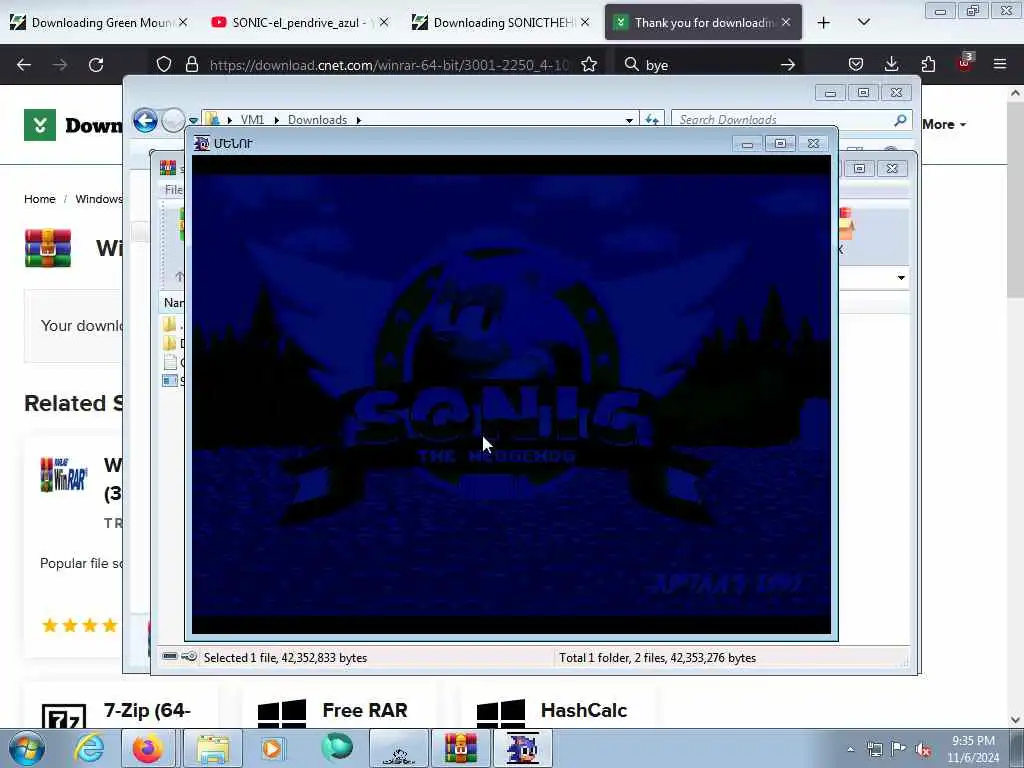Open the Firefox extensions puzzle icon
This screenshot has width=1024, height=768.
928,64
